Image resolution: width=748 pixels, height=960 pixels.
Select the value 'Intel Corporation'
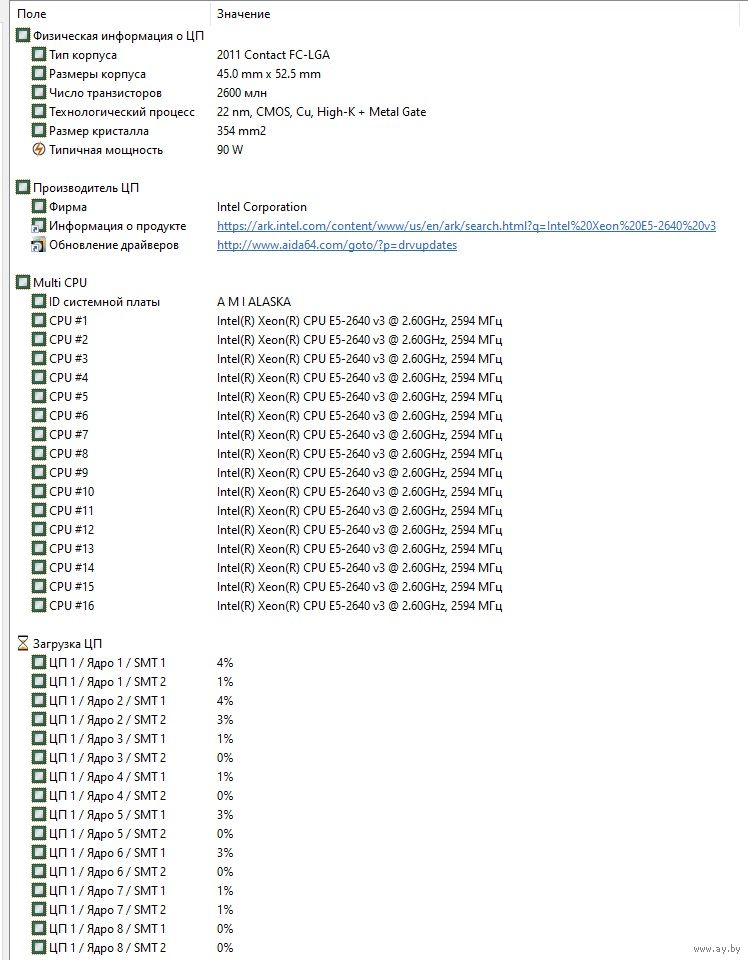point(261,206)
